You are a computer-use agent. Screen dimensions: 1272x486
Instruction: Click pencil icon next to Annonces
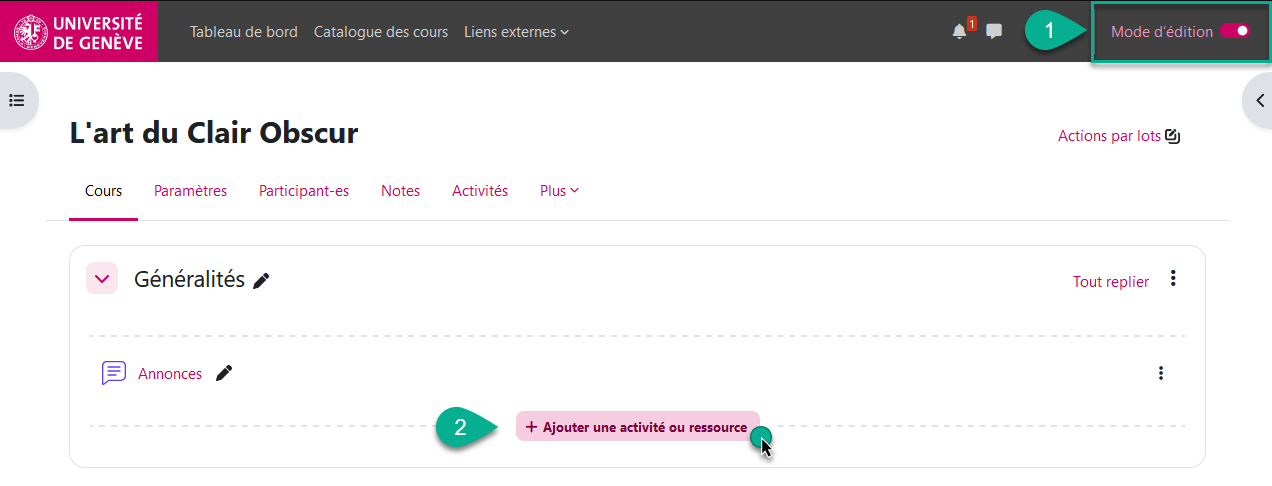click(x=225, y=373)
